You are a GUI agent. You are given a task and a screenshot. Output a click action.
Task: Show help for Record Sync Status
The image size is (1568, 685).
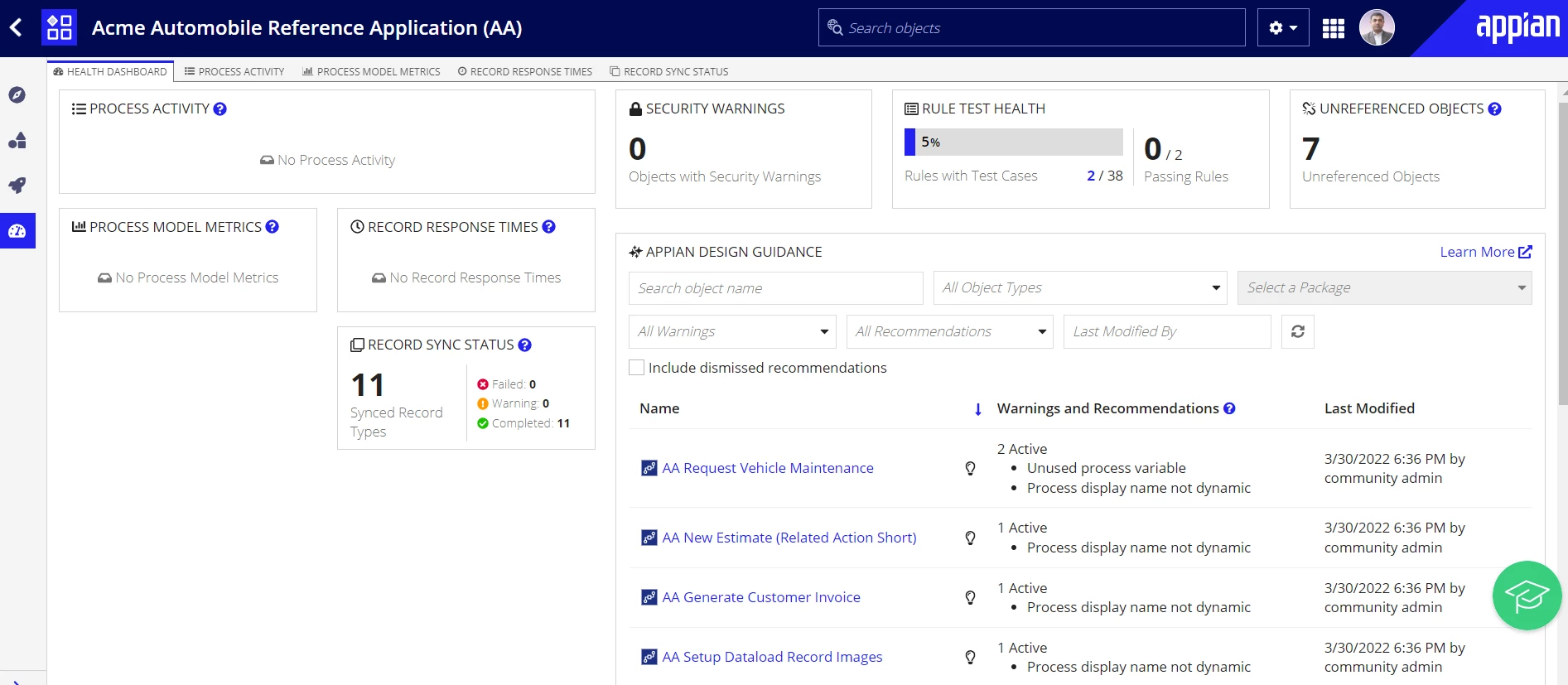525,345
